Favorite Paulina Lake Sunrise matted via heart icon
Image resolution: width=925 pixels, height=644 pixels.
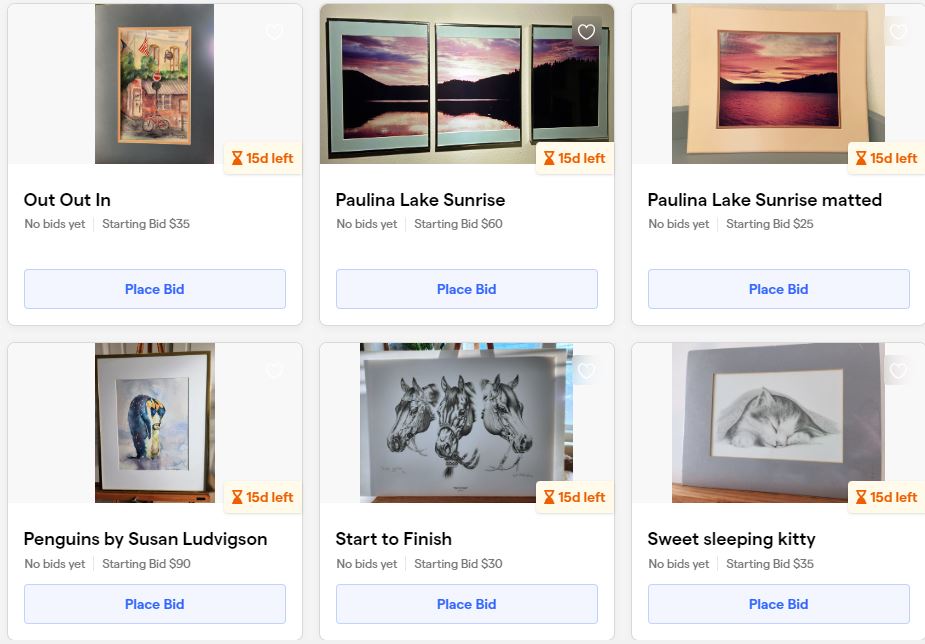898,32
